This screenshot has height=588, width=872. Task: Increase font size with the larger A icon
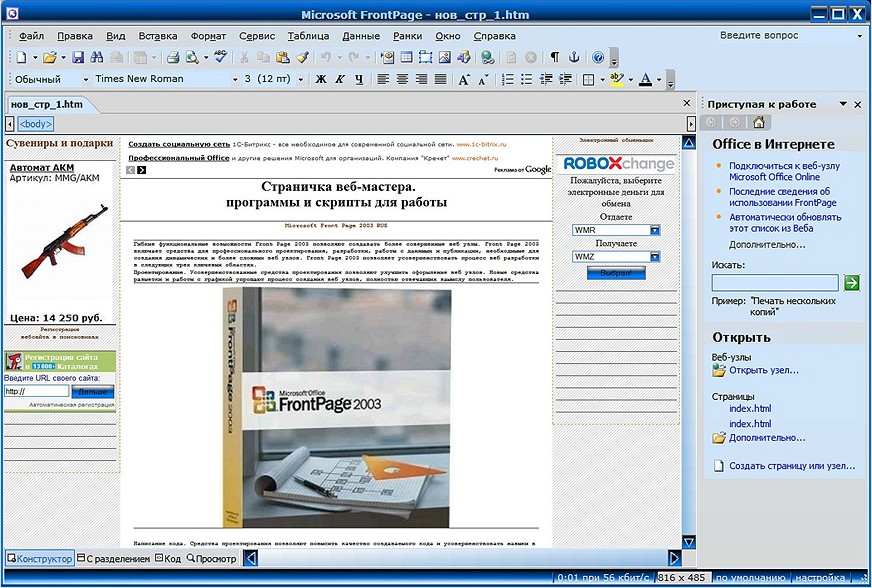click(x=464, y=80)
